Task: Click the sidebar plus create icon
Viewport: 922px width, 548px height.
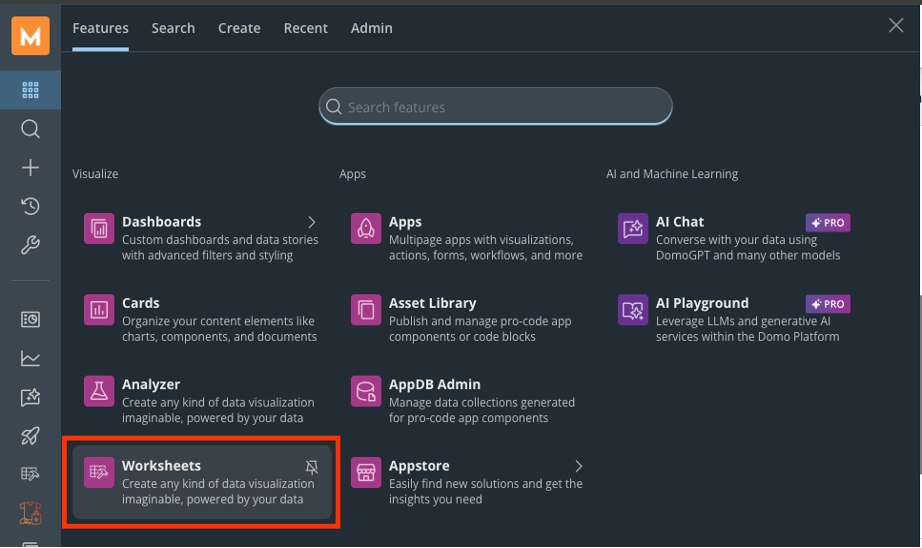Action: click(x=31, y=168)
